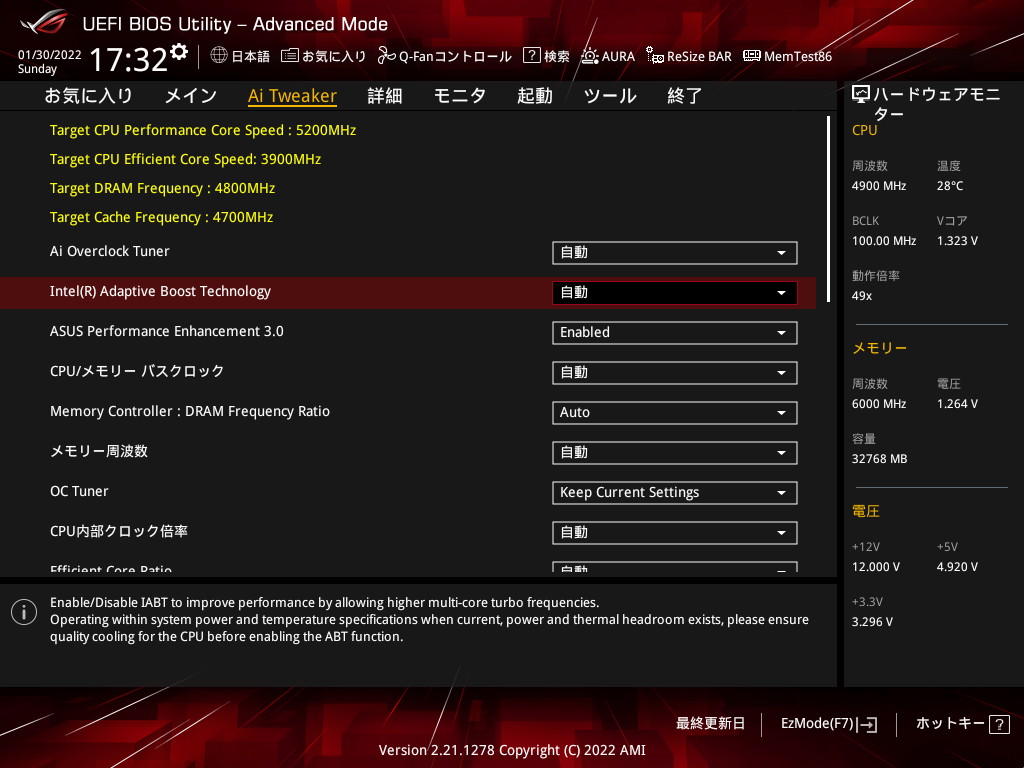Click Target Cache Frequency 4700MHz text

point(161,217)
